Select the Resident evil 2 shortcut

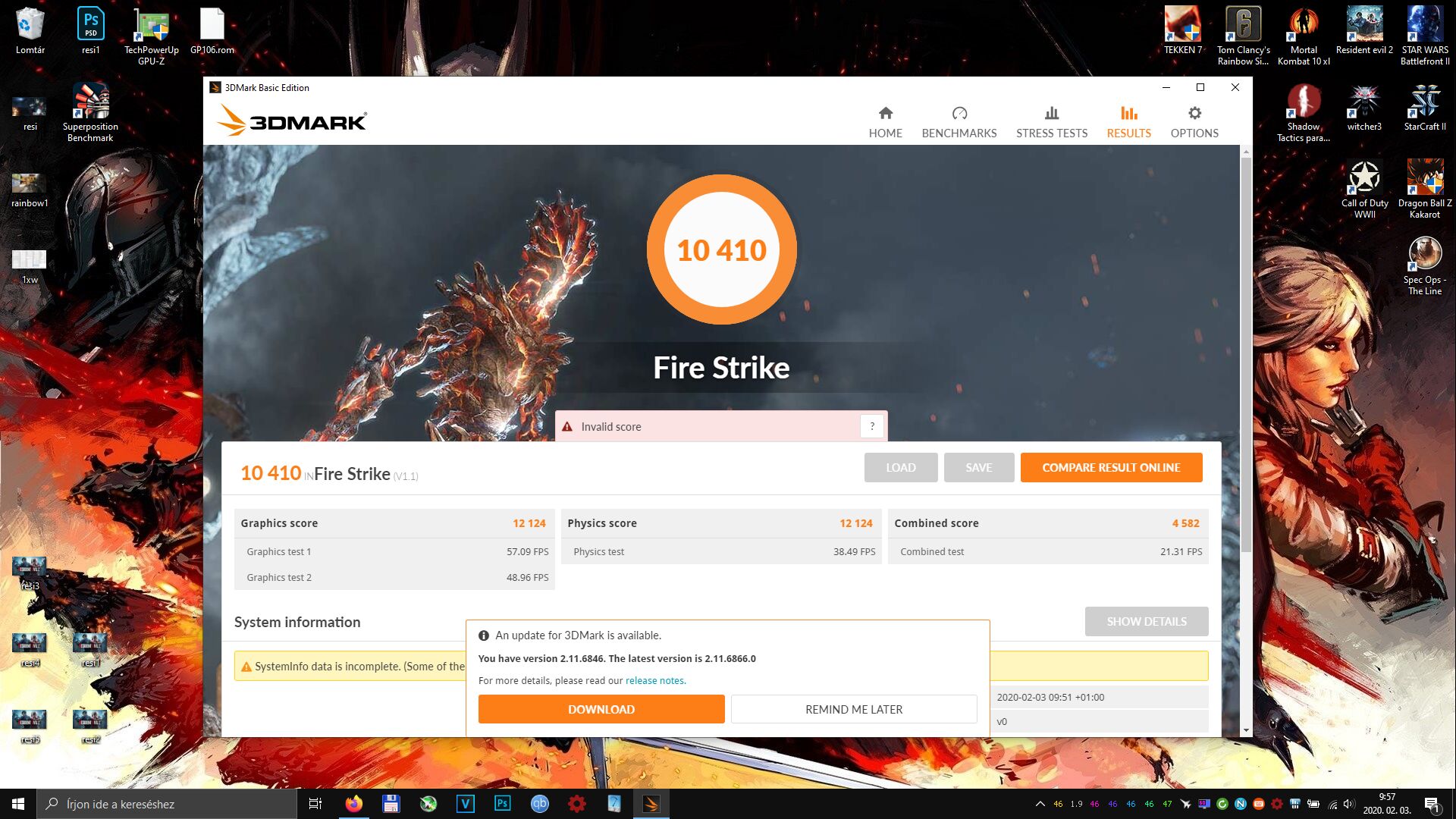[x=1364, y=31]
